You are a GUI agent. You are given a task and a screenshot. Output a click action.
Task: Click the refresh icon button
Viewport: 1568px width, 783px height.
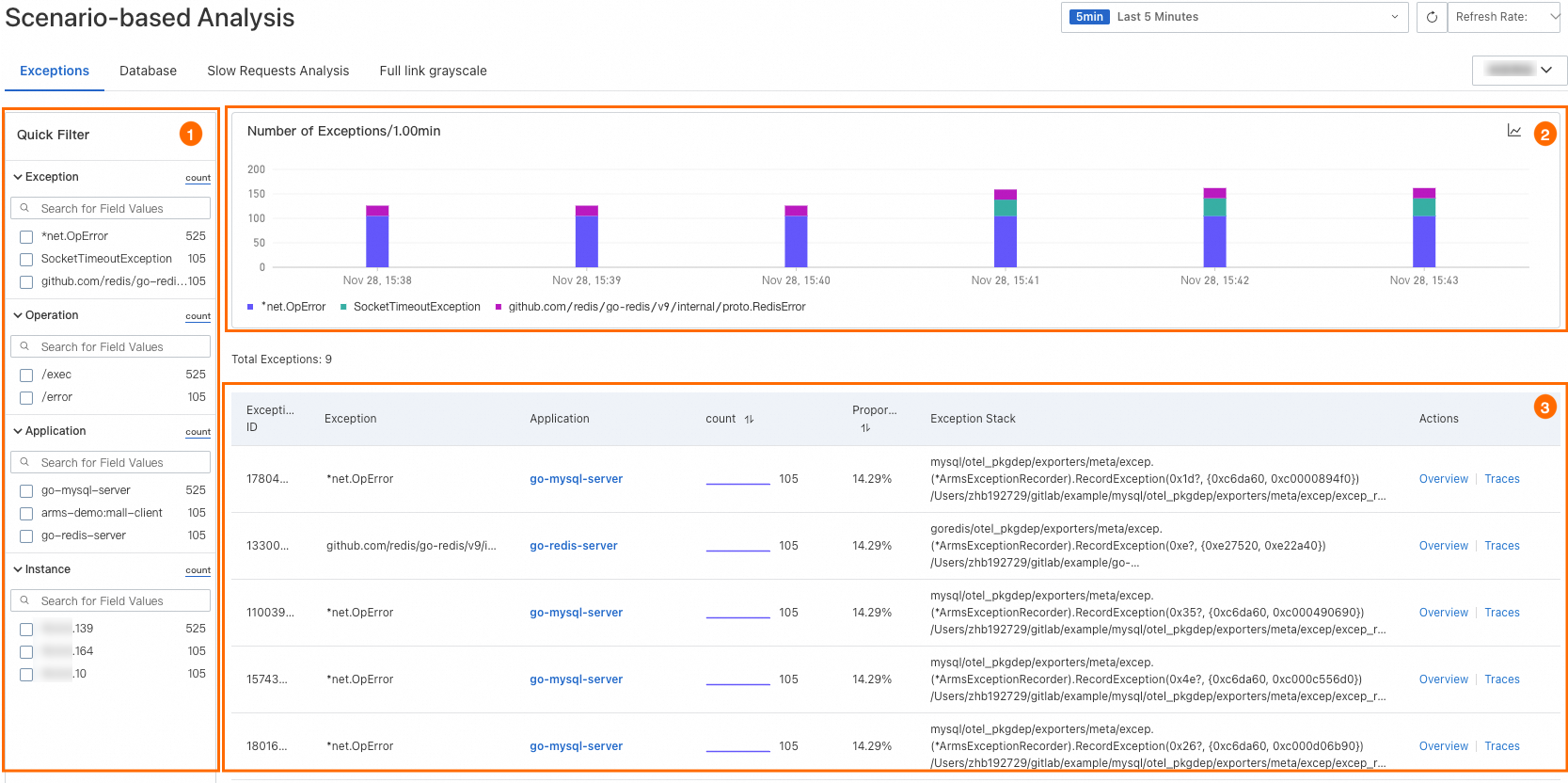1432,17
